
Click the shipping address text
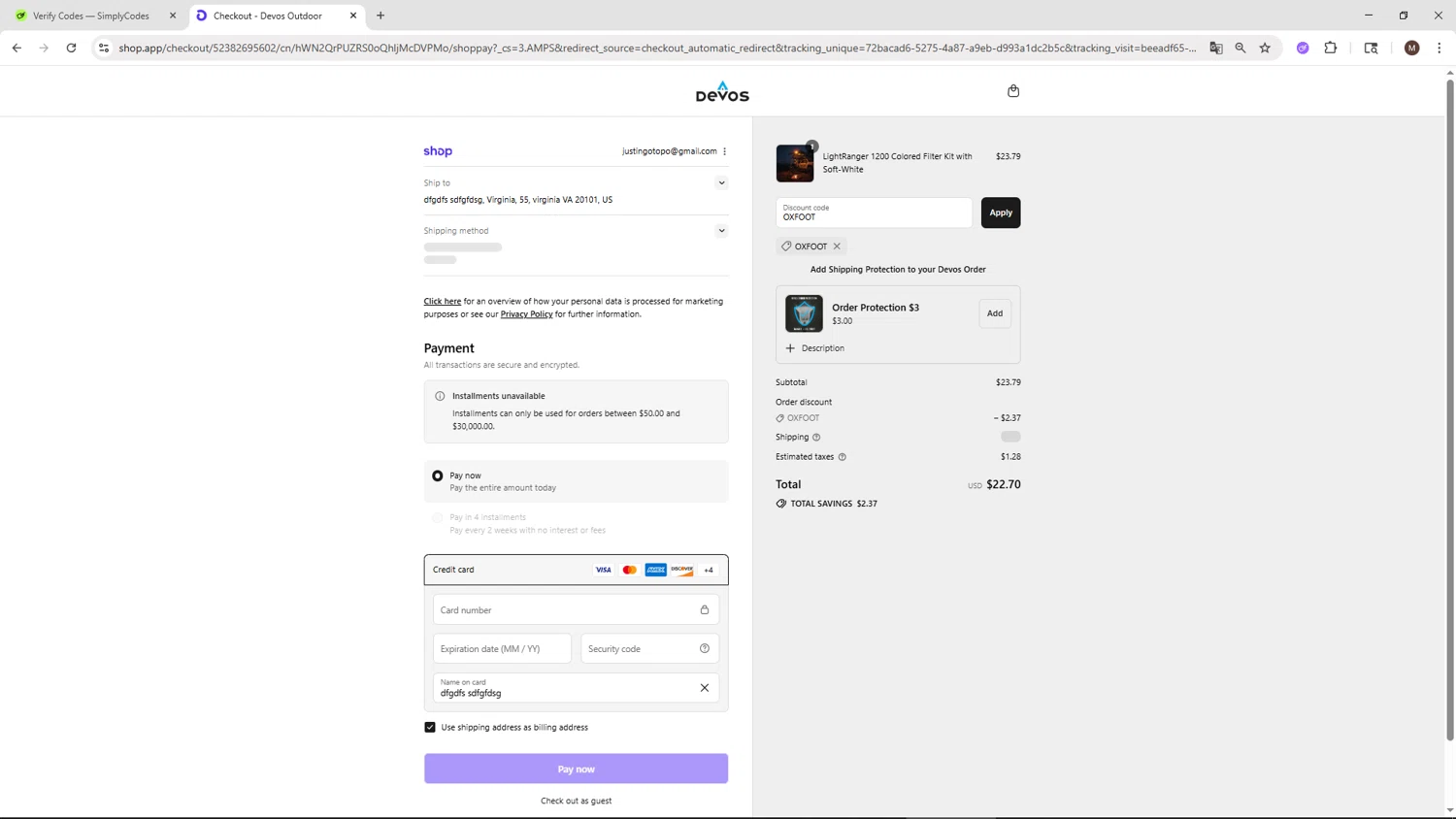[x=517, y=200]
